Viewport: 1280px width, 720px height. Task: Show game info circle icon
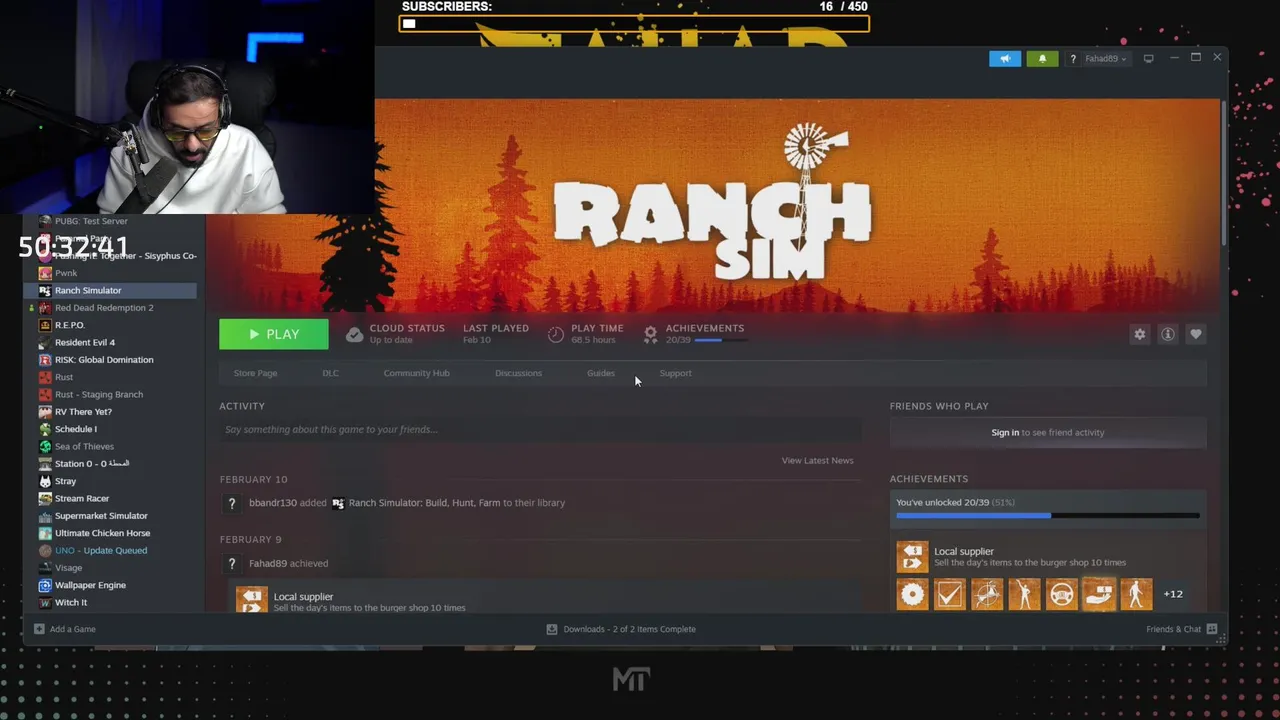click(x=1167, y=334)
